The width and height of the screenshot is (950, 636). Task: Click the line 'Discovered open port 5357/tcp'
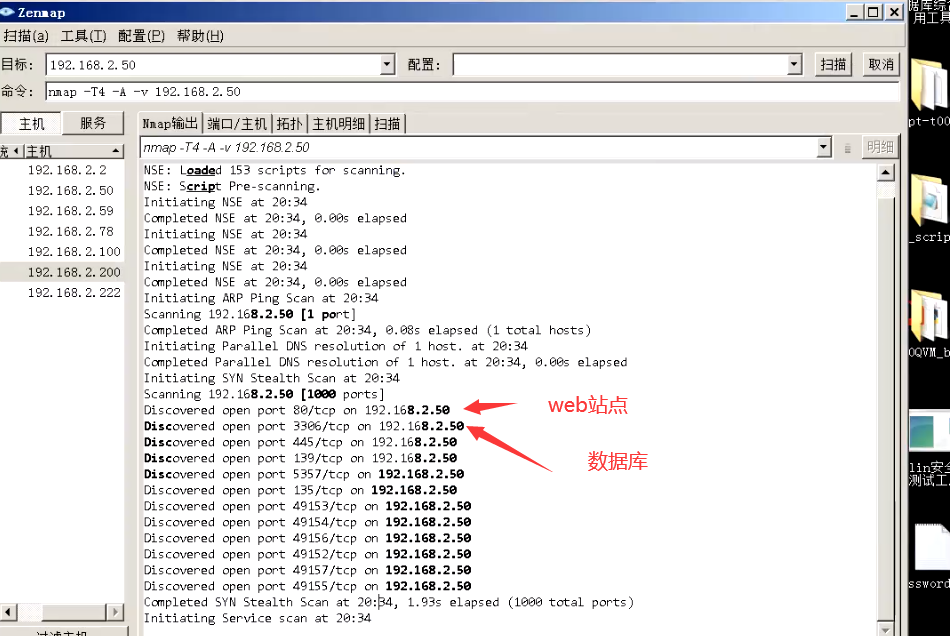click(304, 474)
